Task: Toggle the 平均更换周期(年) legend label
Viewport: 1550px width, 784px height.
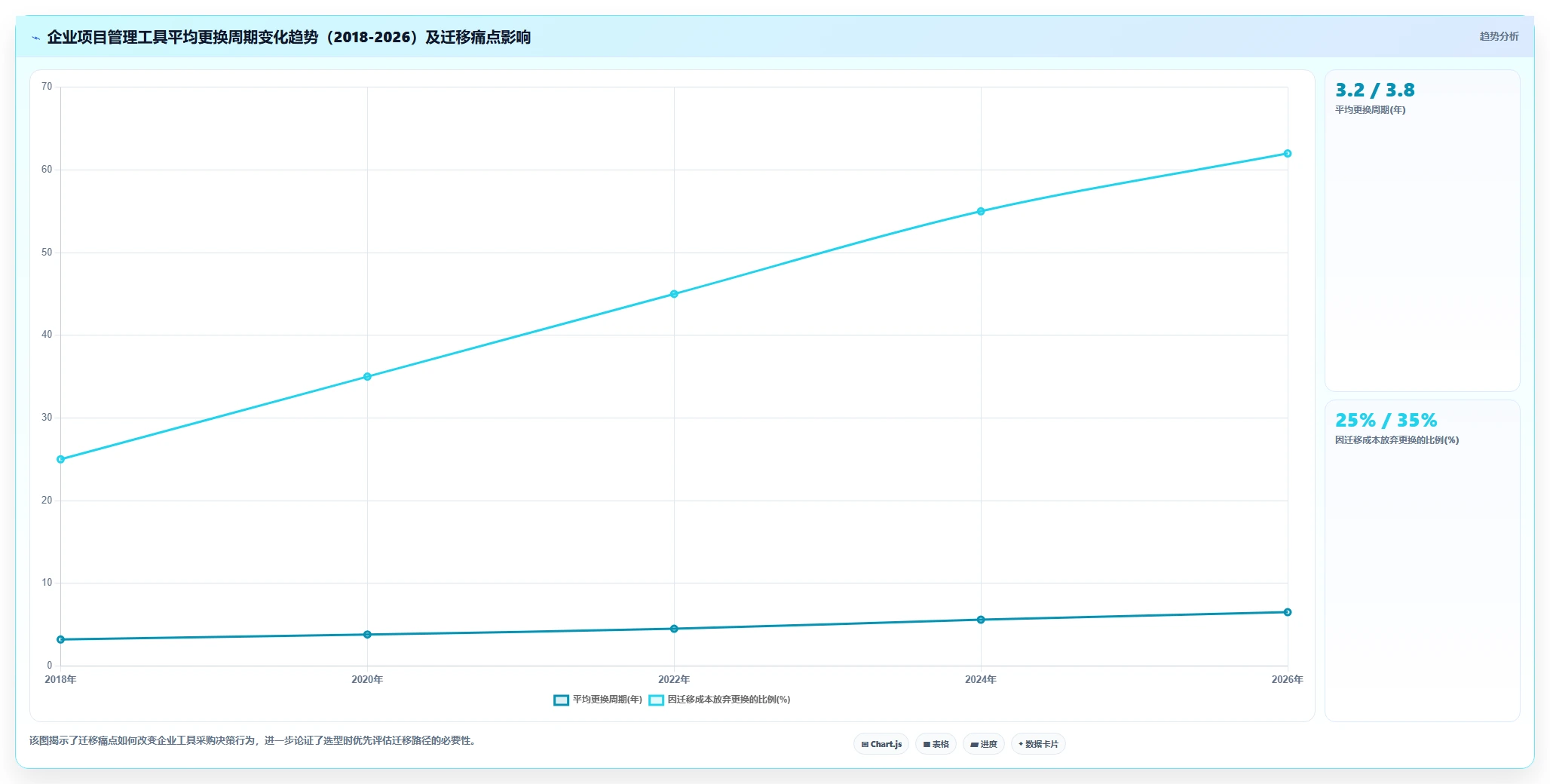Action: pyautogui.click(x=608, y=700)
